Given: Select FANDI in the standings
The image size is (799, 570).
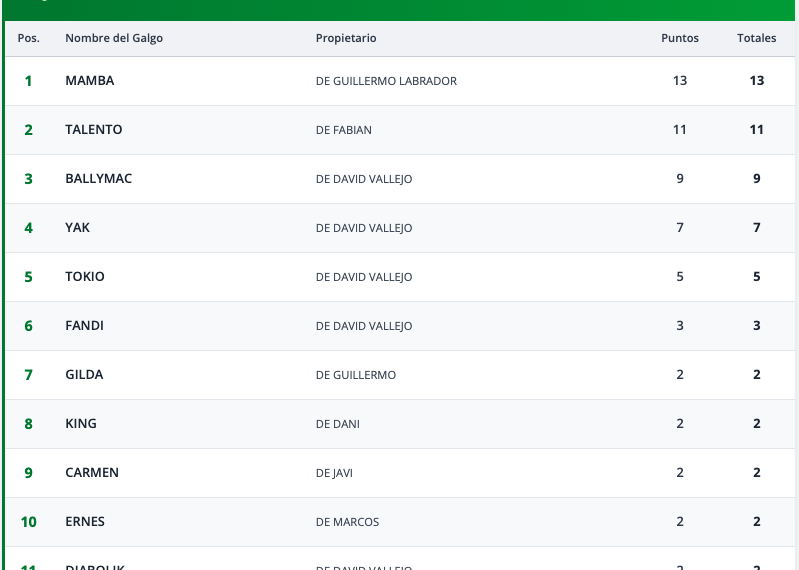Looking at the screenshot, I should tap(85, 326).
